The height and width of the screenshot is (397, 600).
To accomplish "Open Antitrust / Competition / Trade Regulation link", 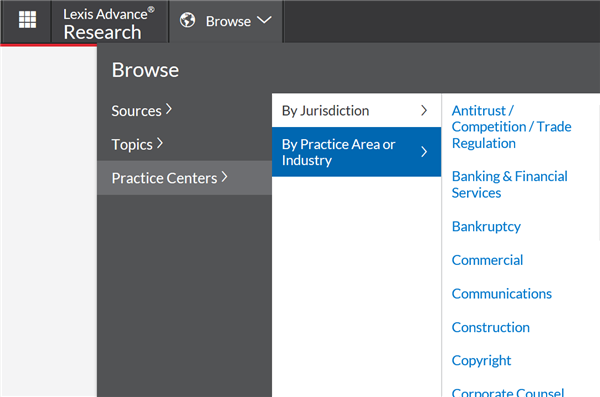I will click(x=512, y=127).
